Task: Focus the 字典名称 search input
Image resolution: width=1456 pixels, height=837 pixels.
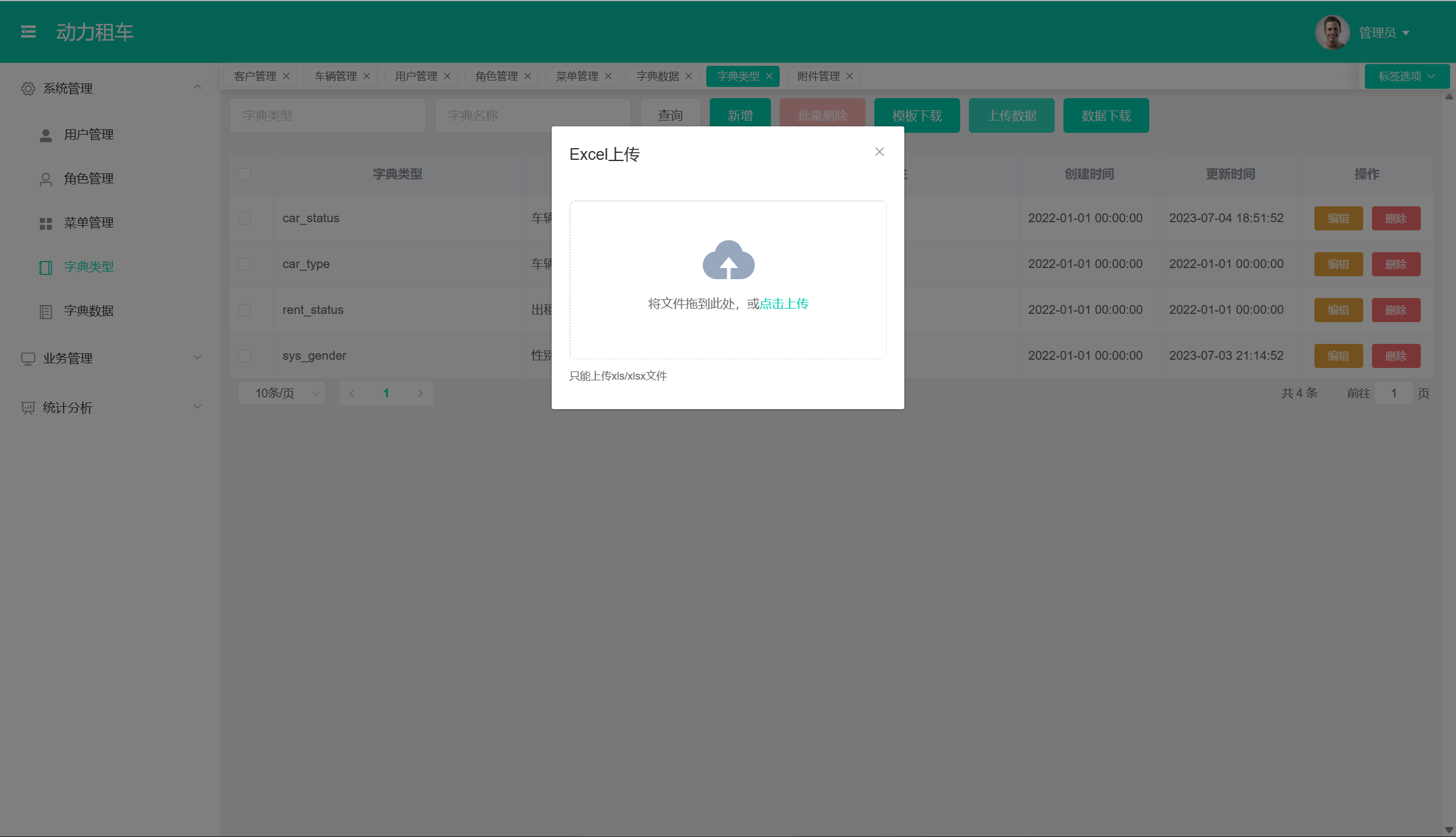Action: pyautogui.click(x=533, y=116)
